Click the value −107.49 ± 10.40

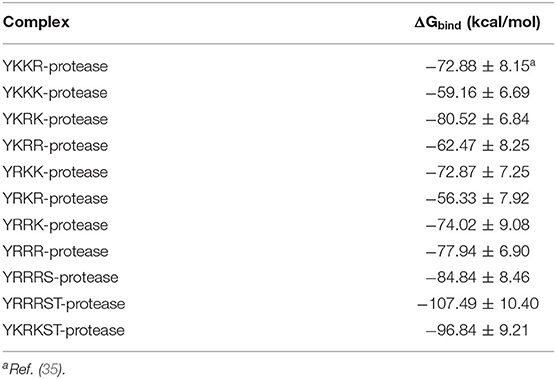pyautogui.click(x=478, y=304)
